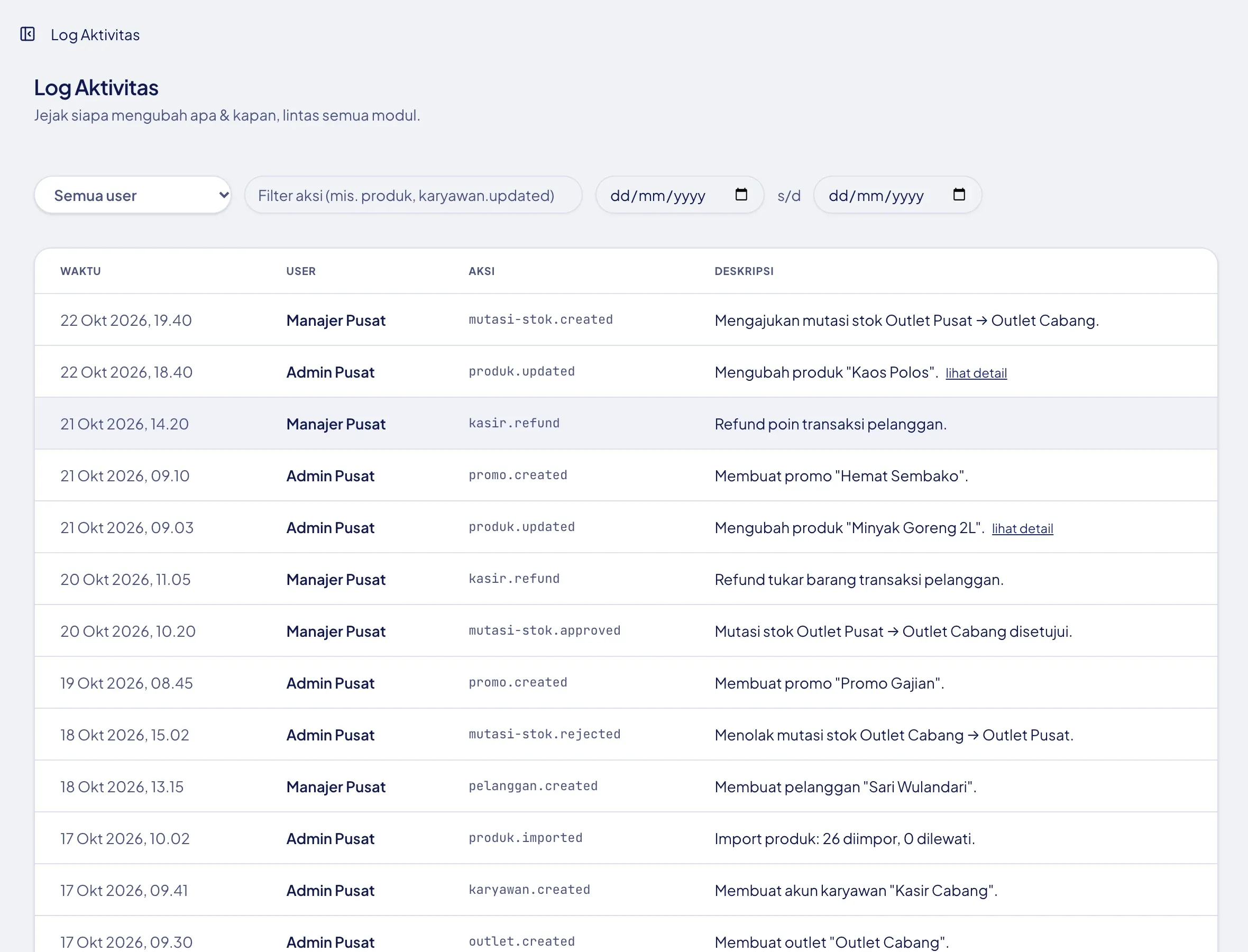Click mutasi-stok.rejected action code
The image size is (1248, 952).
point(544,735)
